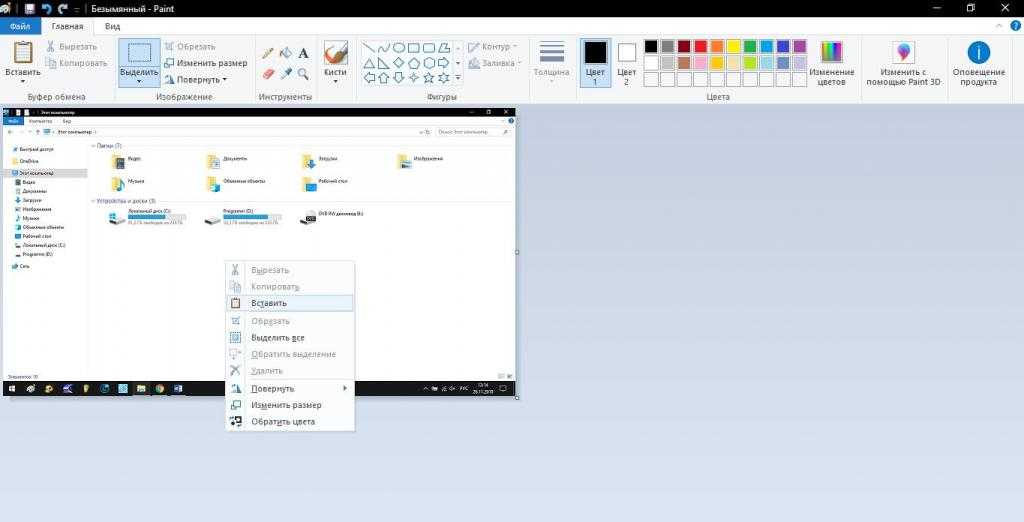Click the Изменение цветов button
This screenshot has height=522, width=1024.
point(831,62)
